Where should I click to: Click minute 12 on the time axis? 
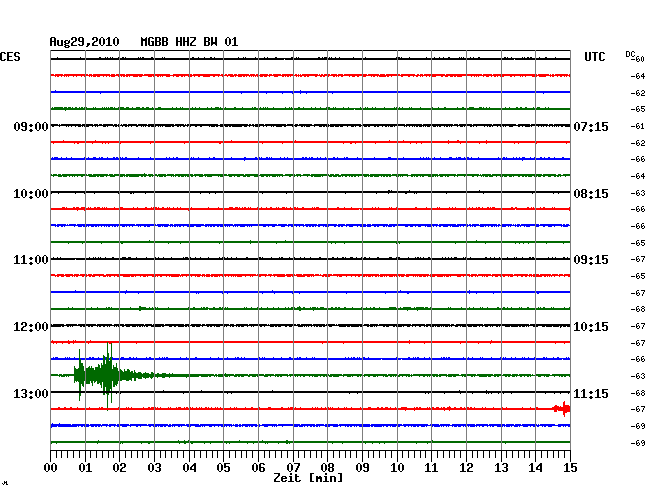tap(466, 467)
